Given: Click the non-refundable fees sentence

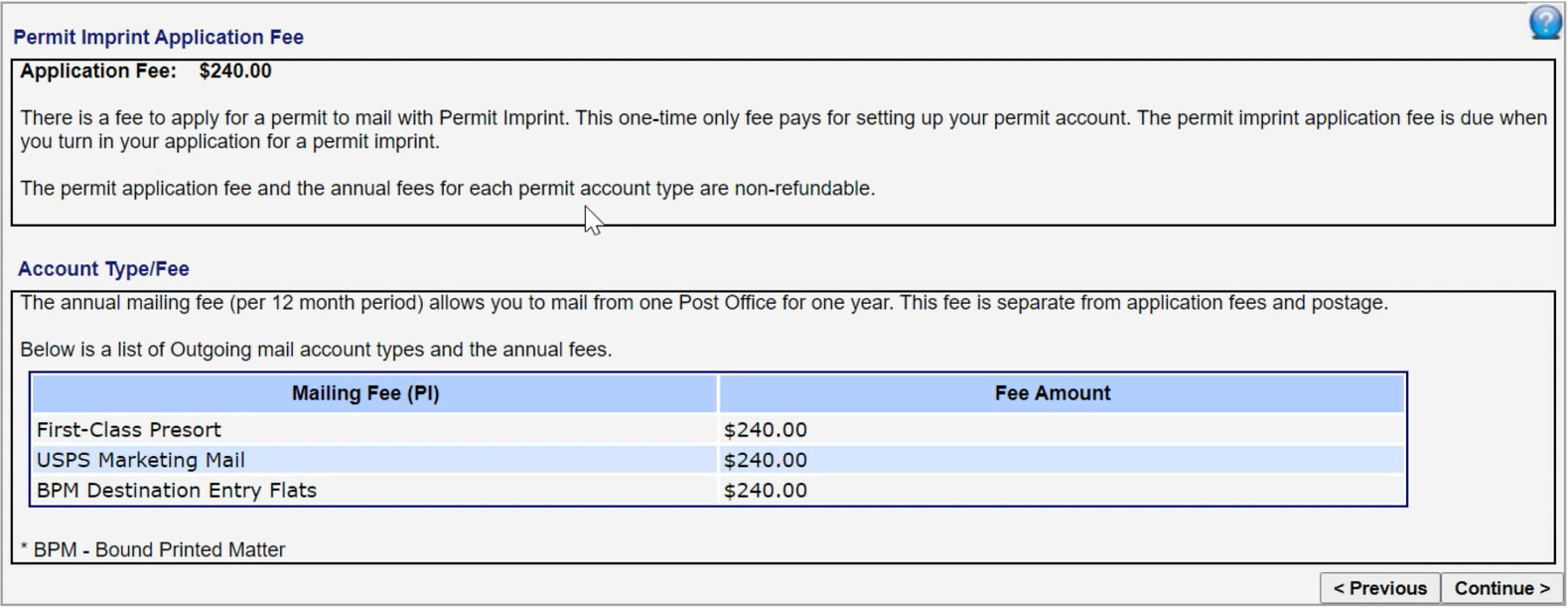Looking at the screenshot, I should [x=448, y=189].
